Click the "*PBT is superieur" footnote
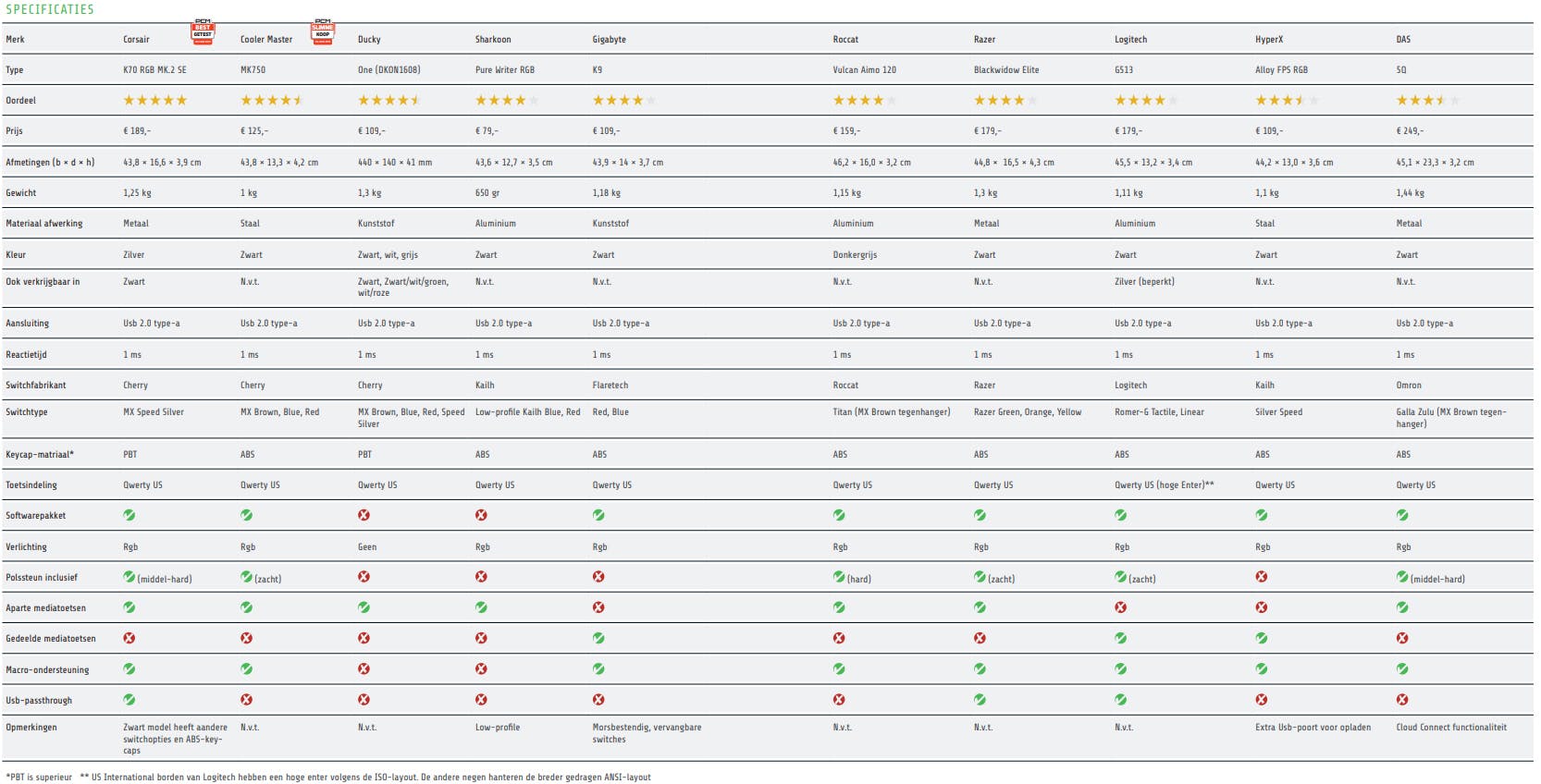This screenshot has height=784, width=1541. pos(39,778)
